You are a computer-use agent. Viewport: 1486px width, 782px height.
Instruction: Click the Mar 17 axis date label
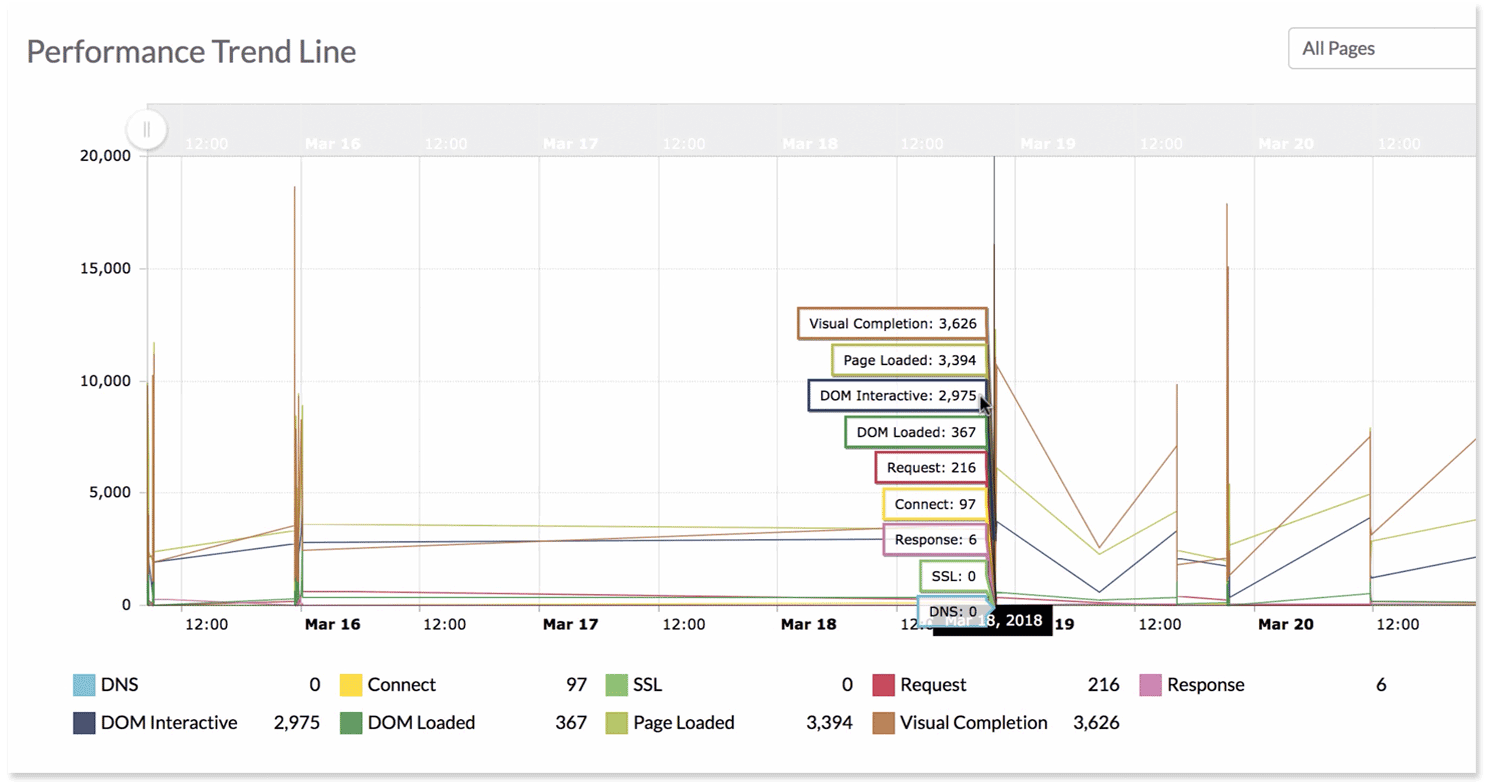click(x=571, y=623)
